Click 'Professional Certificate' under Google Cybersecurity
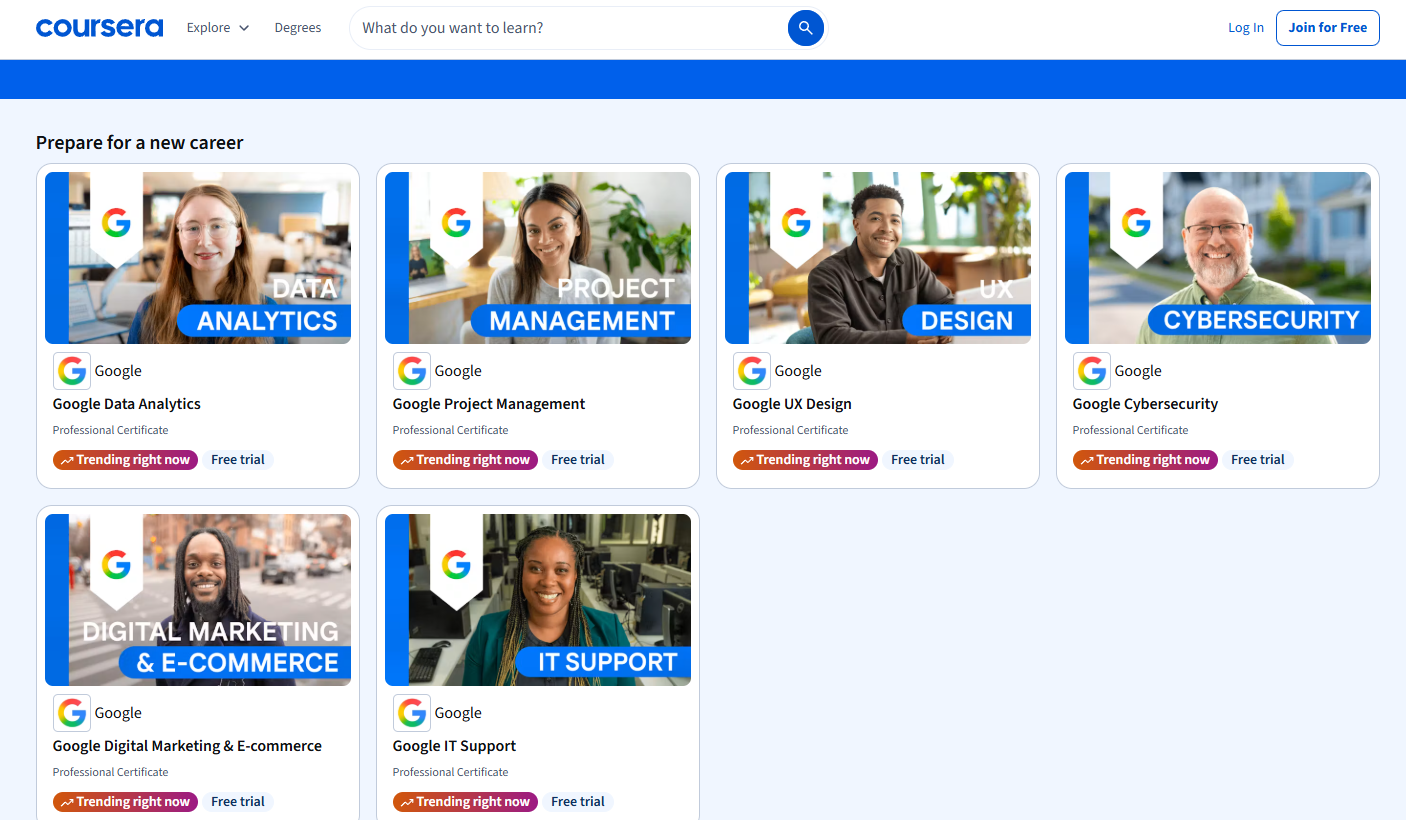 (x=1130, y=430)
